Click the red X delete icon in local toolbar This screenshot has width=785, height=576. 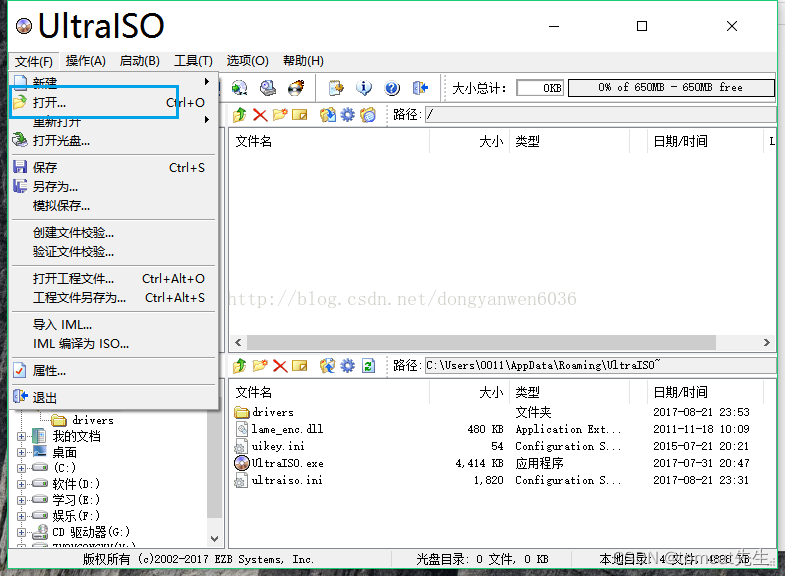click(x=280, y=366)
